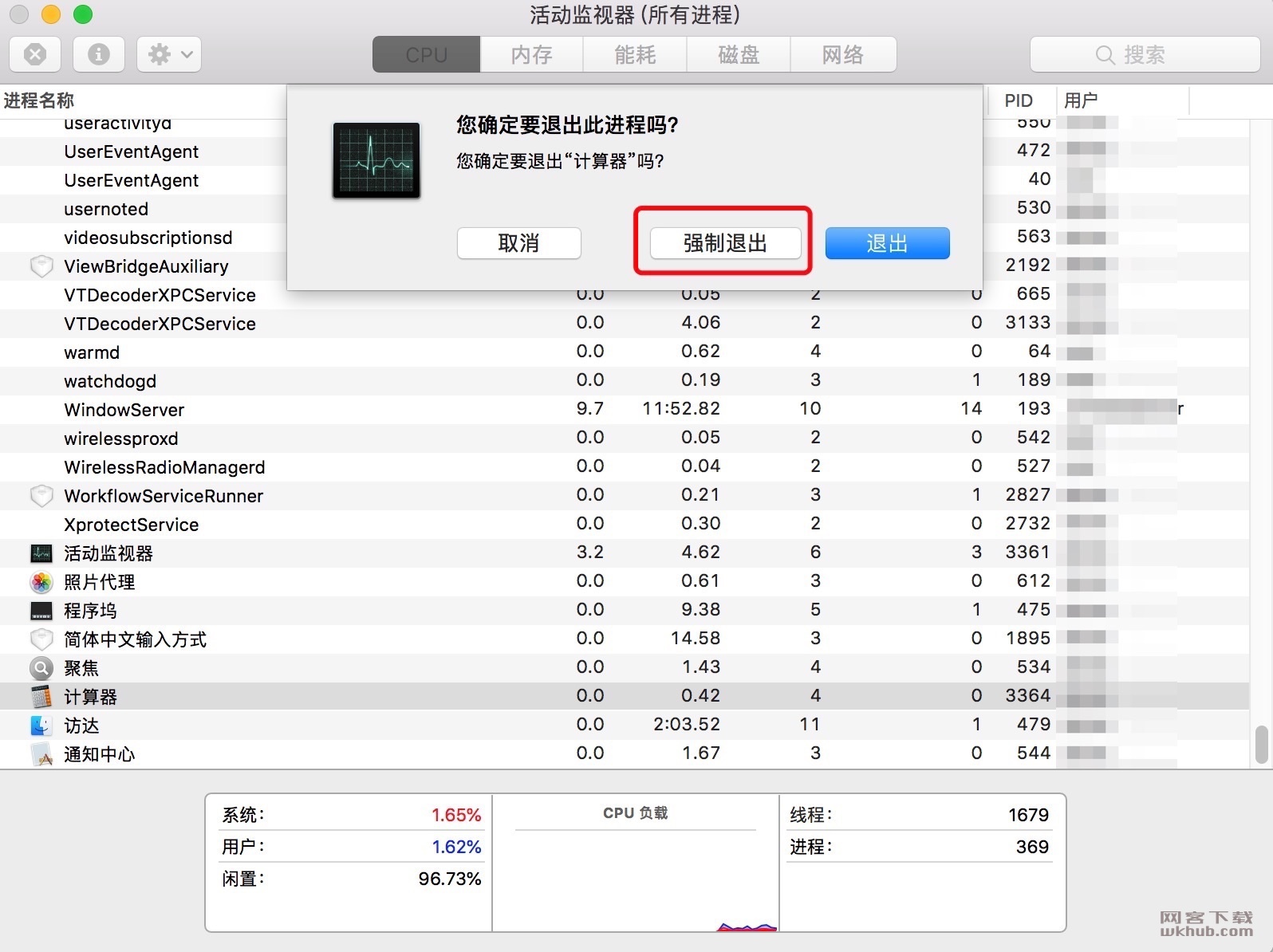Click the yellow minimize window button
This screenshot has height=952, width=1273.
pyautogui.click(x=50, y=14)
